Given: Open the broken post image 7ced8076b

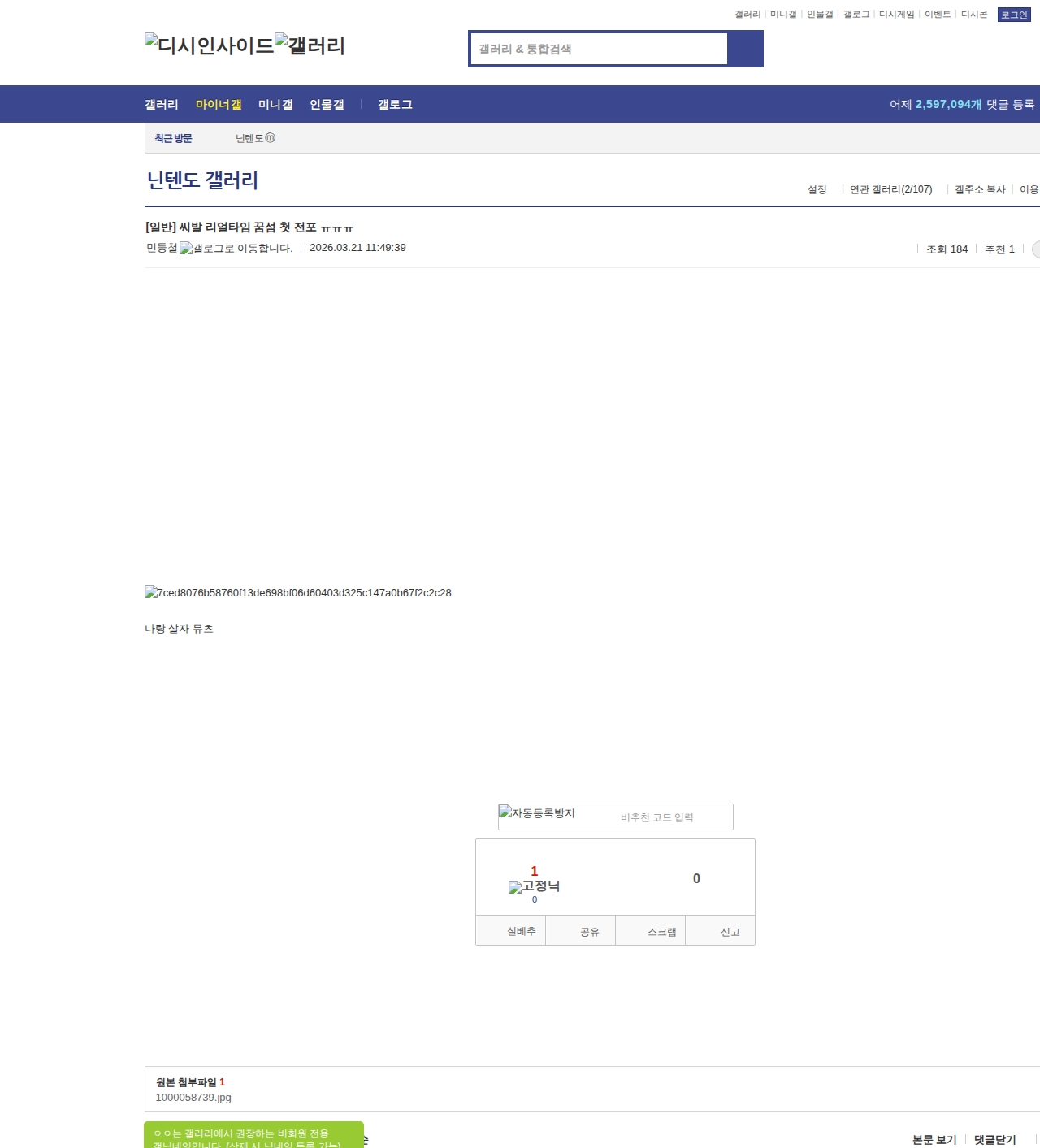Looking at the screenshot, I should (298, 593).
